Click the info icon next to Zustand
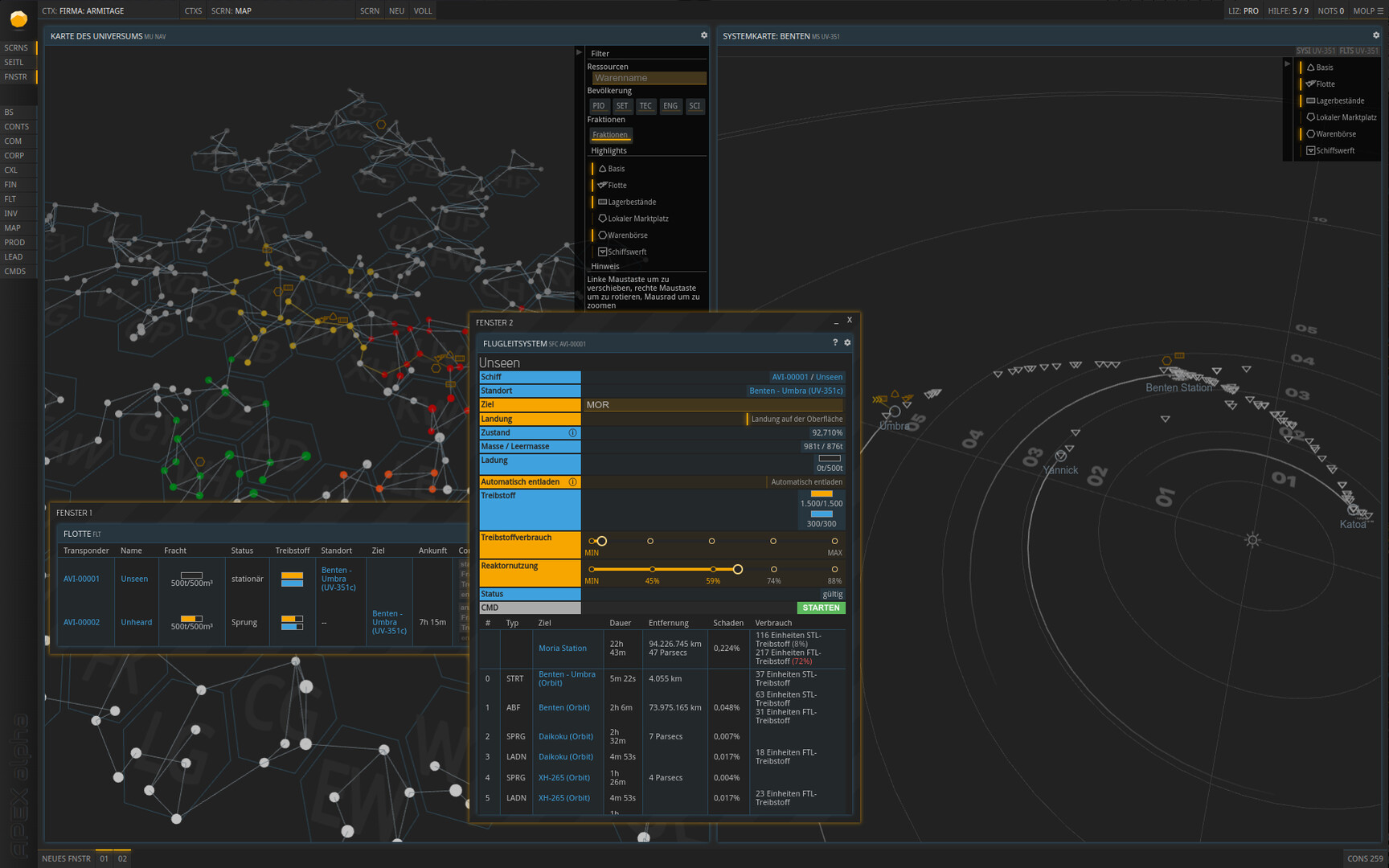 point(573,432)
